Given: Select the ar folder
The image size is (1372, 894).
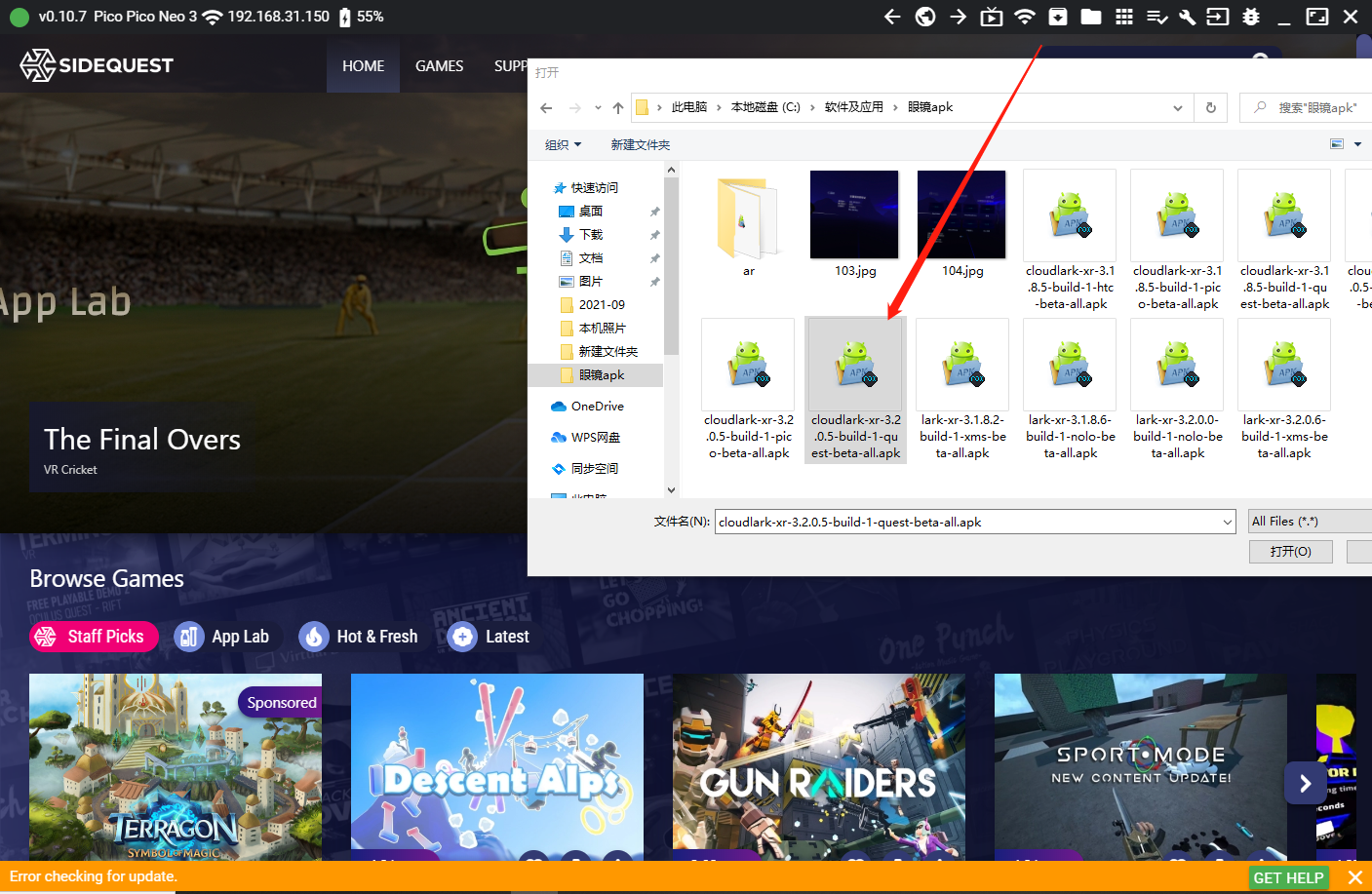Looking at the screenshot, I should point(748,227).
